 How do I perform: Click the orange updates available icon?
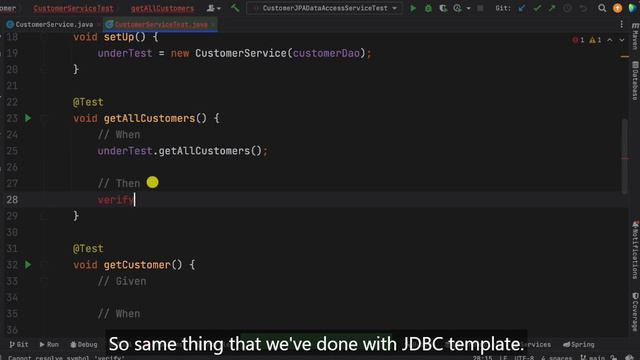(618, 8)
